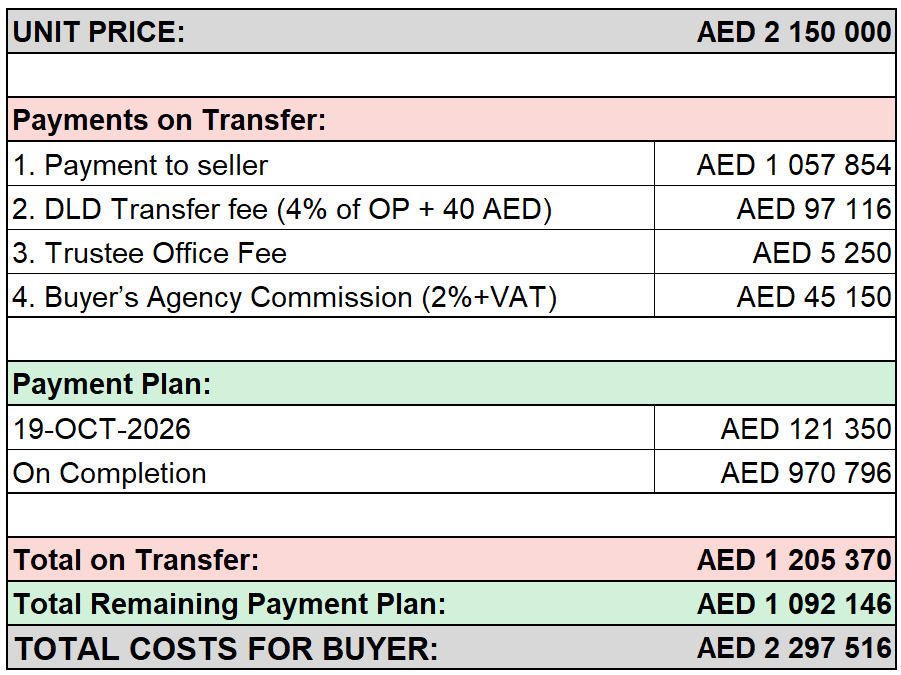Select the 19-OCT-2026 date cell
Screen dimensions: 901x675
(331, 428)
